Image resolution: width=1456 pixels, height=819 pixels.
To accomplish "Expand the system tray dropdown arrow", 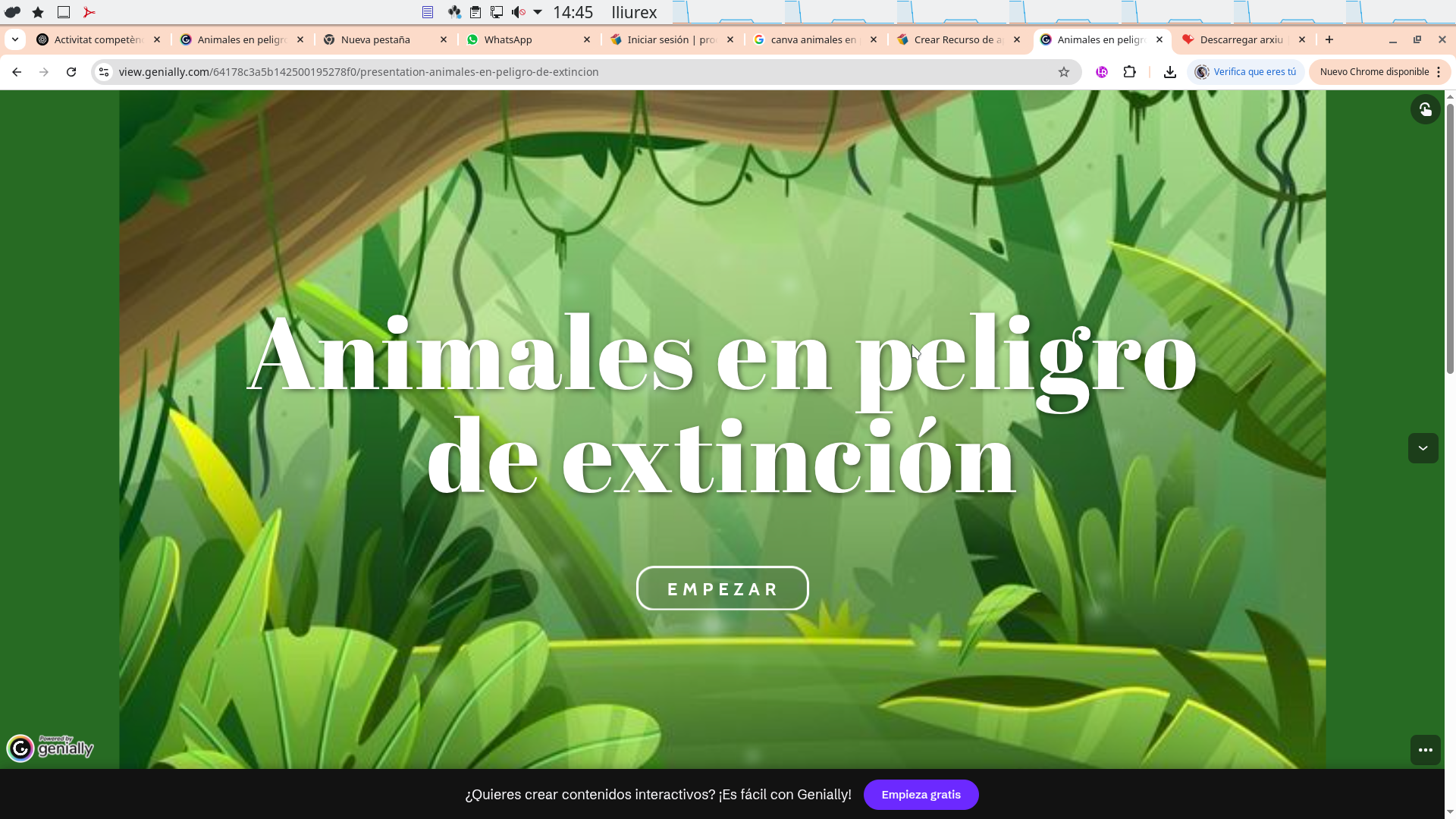I will tap(538, 12).
